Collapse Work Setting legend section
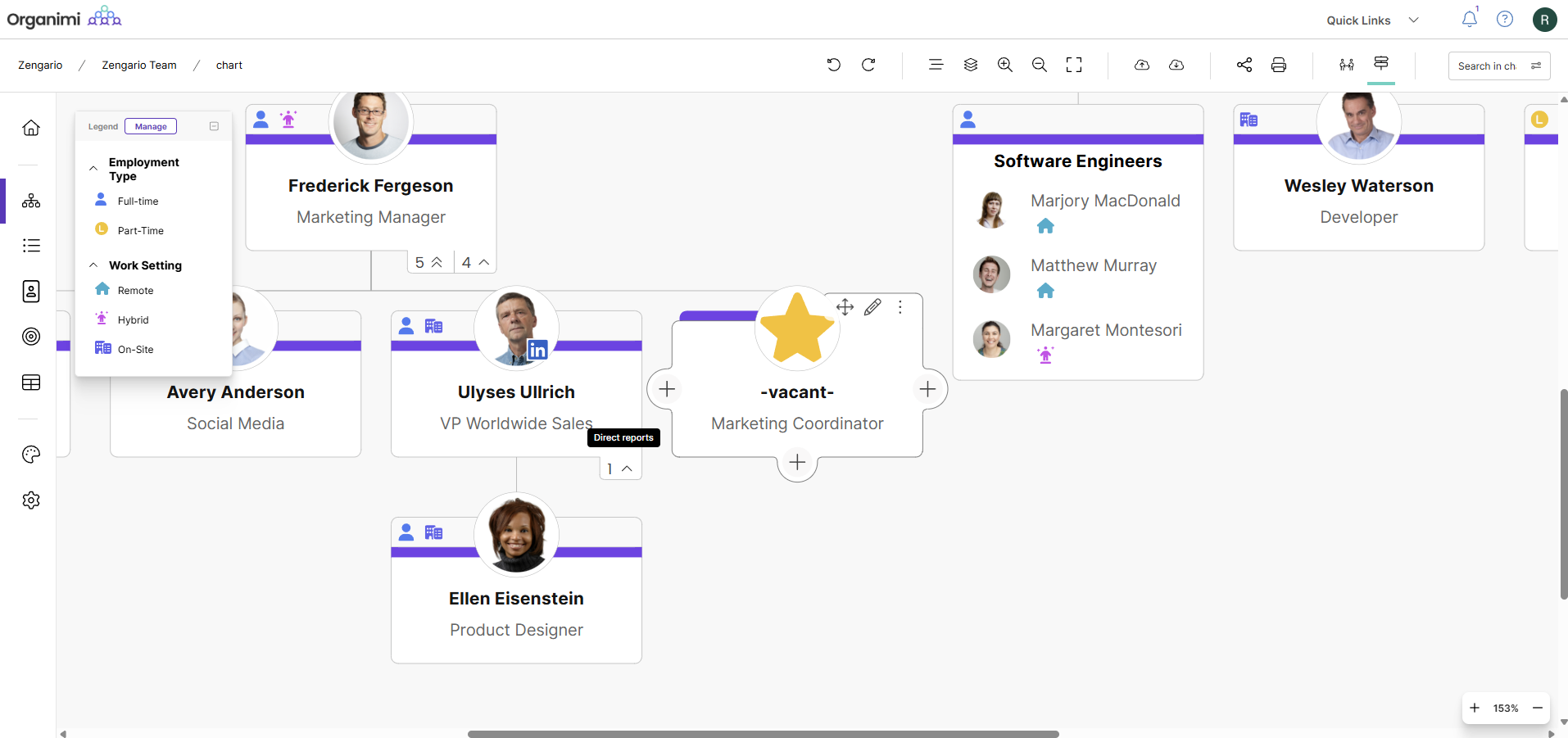Viewport: 1568px width, 738px height. pyautogui.click(x=93, y=265)
